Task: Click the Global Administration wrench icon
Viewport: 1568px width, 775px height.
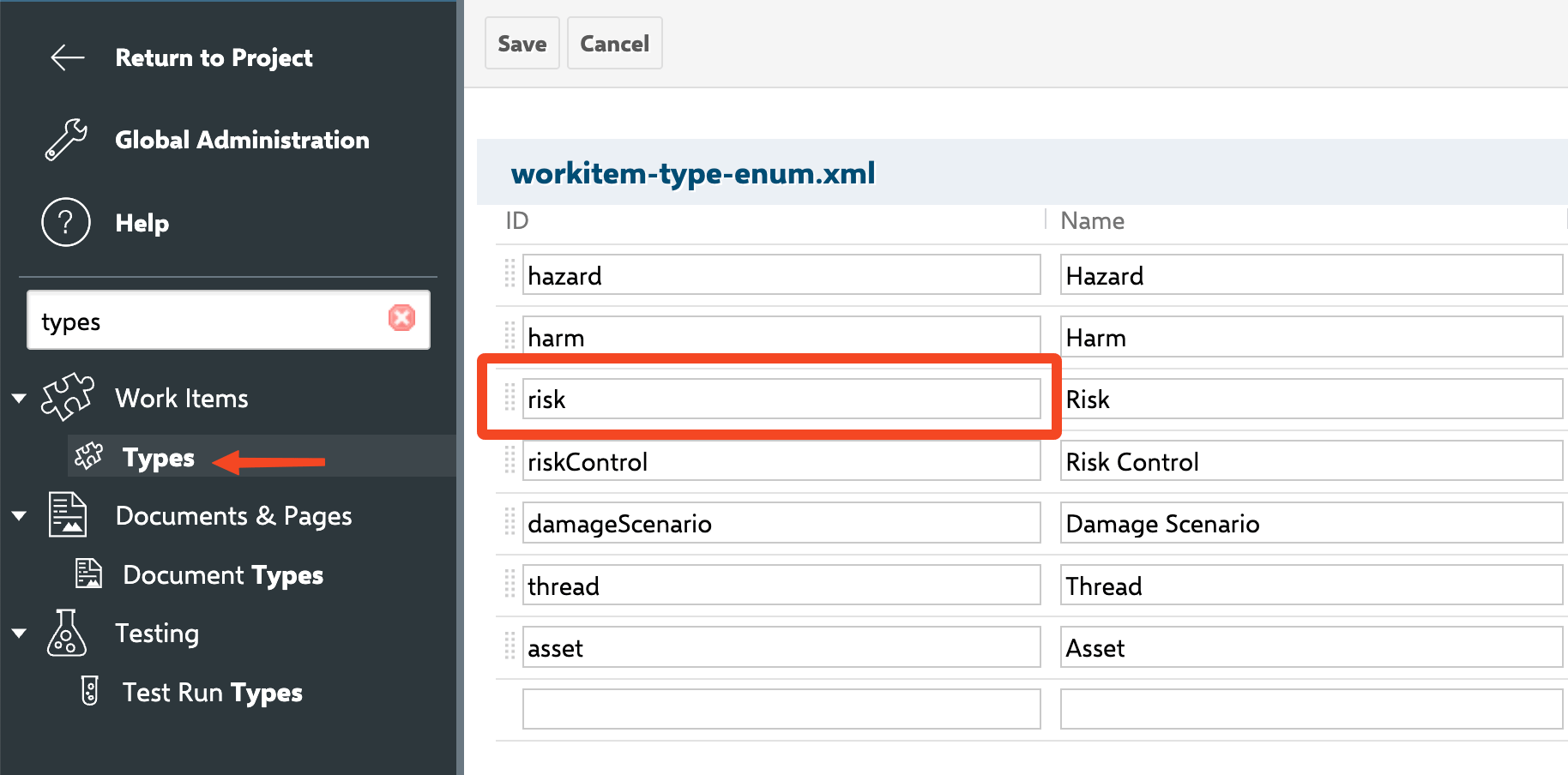Action: [x=66, y=140]
